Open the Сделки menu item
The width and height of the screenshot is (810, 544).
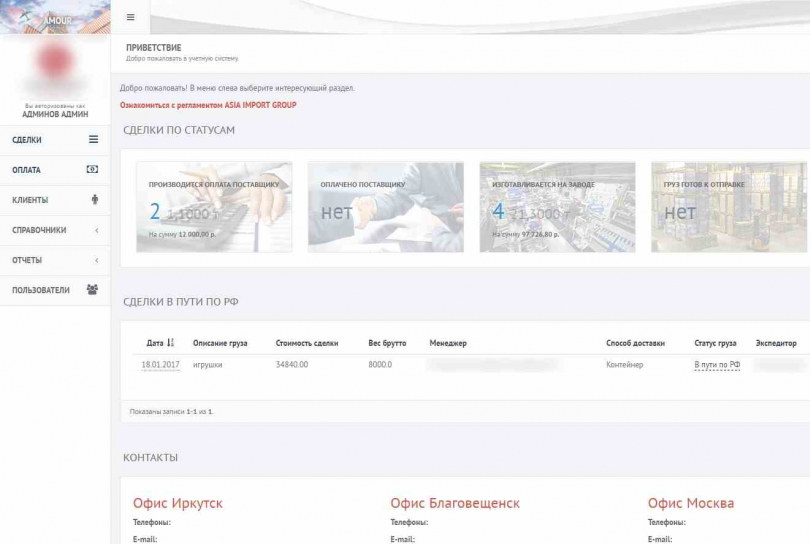[55, 140]
